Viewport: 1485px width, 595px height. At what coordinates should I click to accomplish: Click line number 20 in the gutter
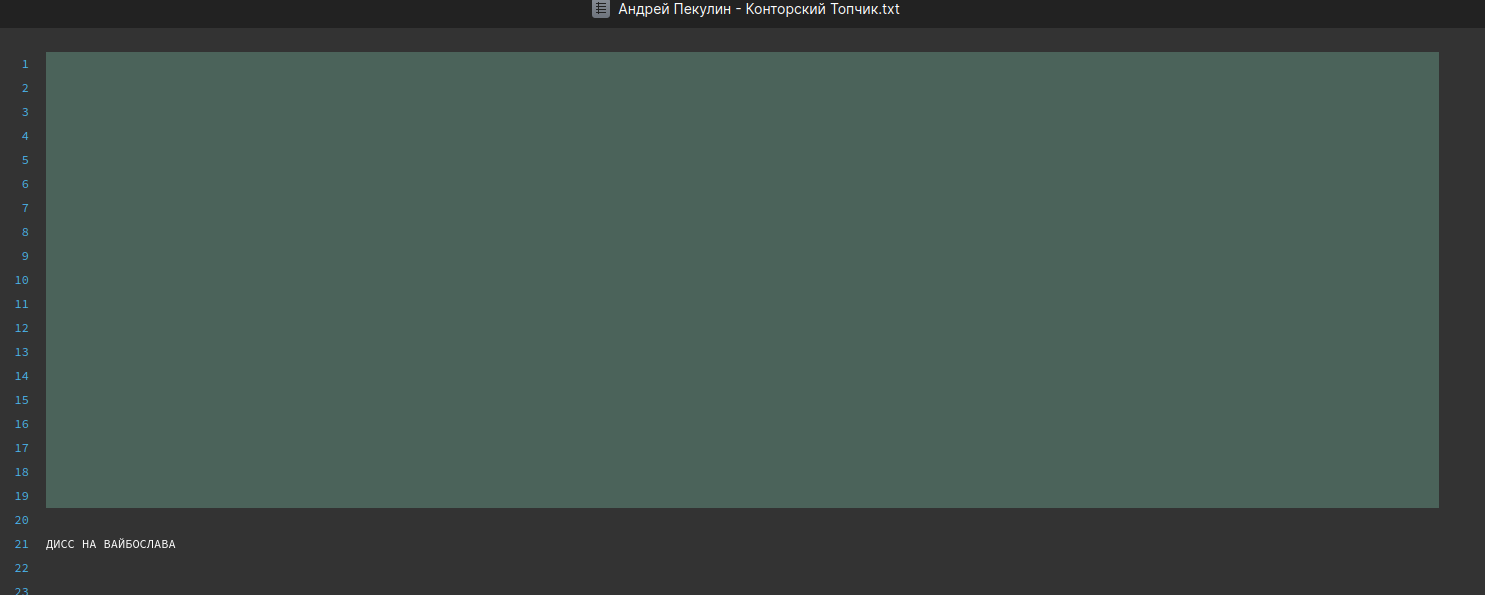point(22,520)
